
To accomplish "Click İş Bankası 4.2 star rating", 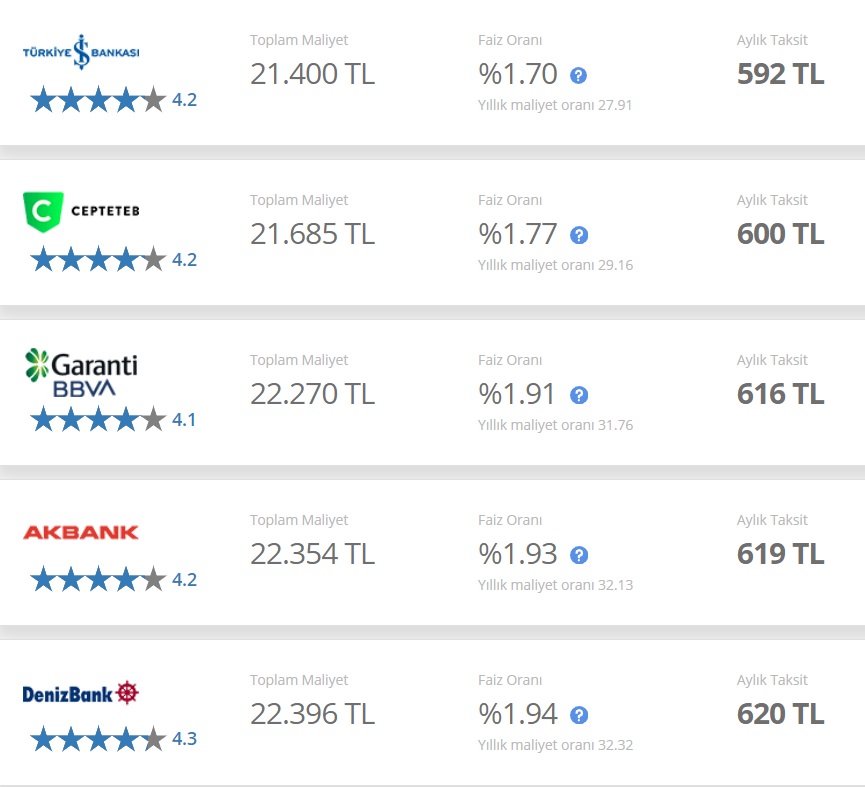I will pyautogui.click(x=114, y=100).
